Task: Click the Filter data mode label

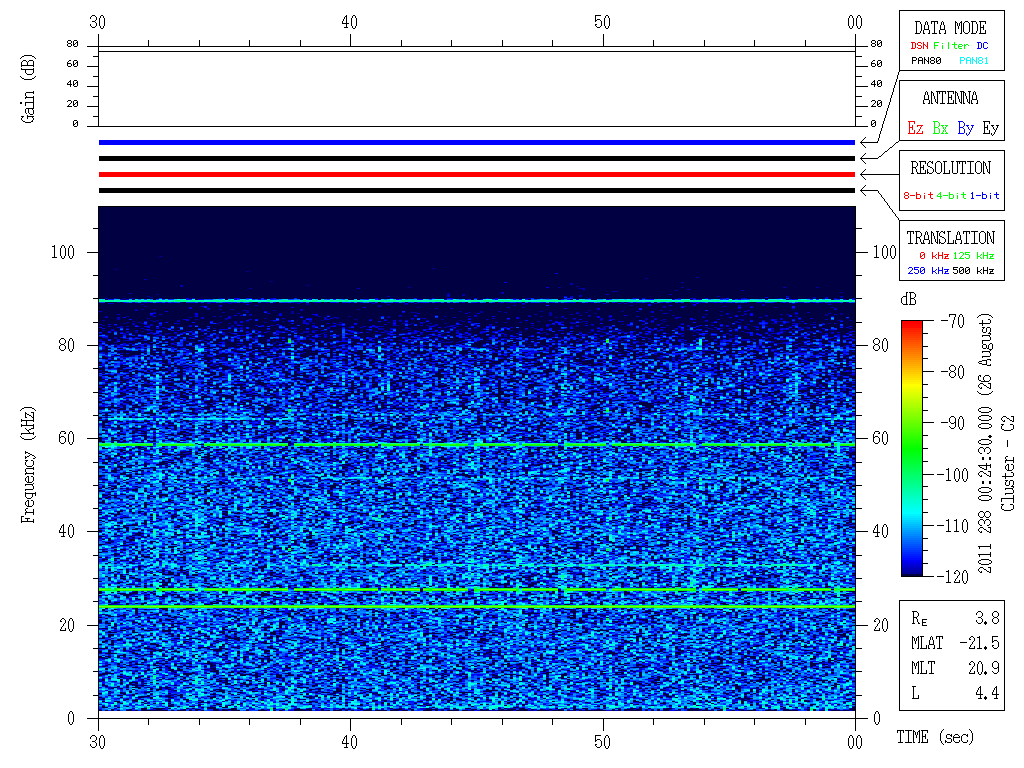Action: click(950, 46)
